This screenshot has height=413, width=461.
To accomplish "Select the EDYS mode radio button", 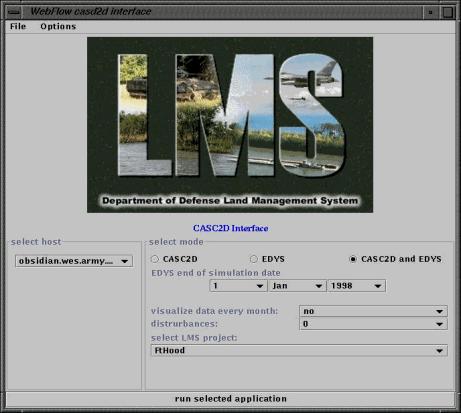I will click(x=254, y=259).
